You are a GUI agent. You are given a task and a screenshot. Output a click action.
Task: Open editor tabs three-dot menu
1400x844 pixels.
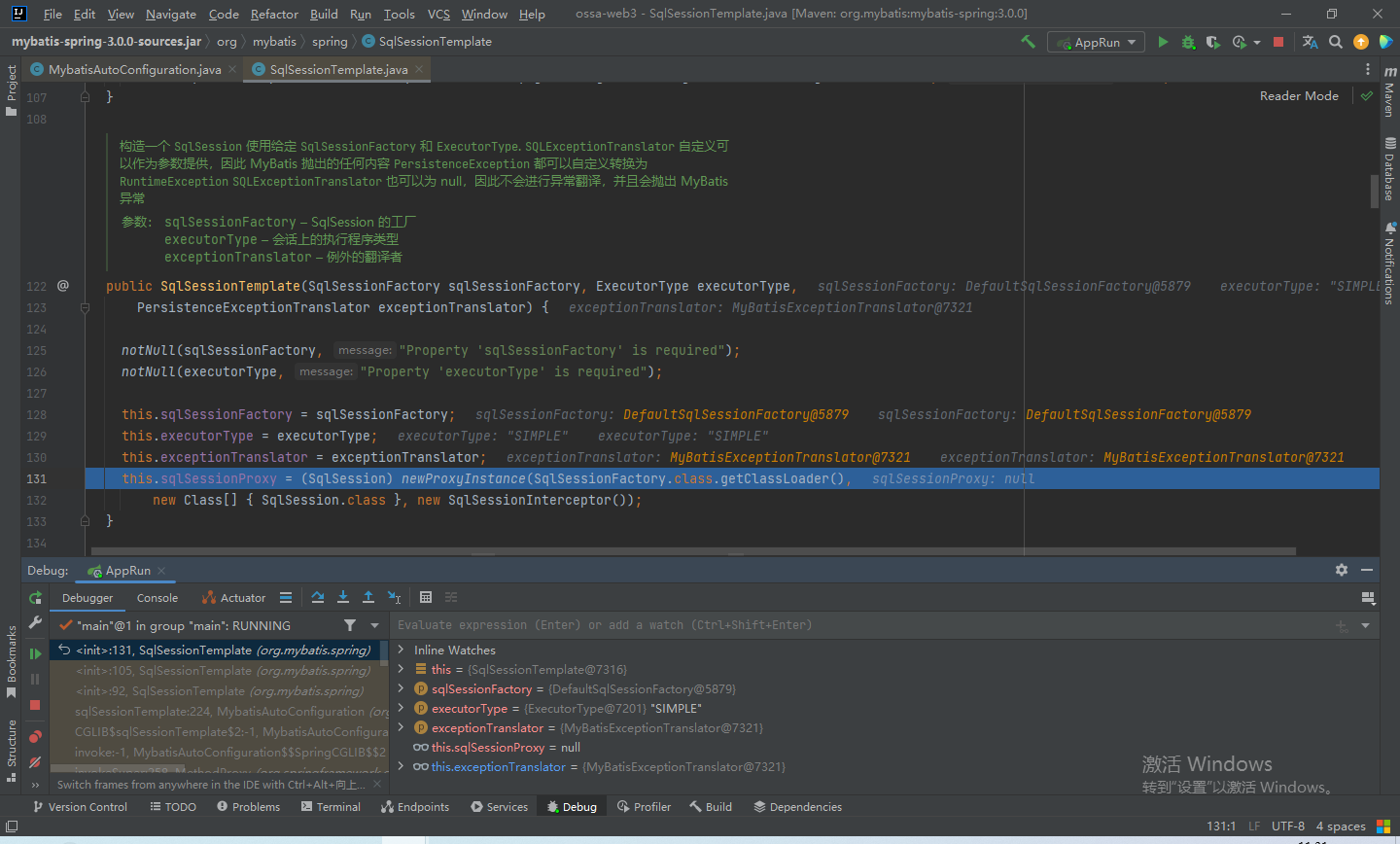(x=1368, y=70)
